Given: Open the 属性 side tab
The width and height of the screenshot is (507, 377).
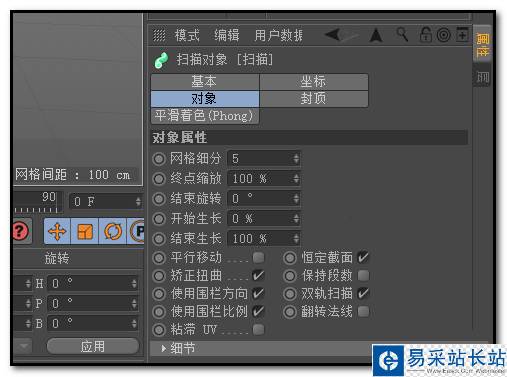Looking at the screenshot, I should (482, 44).
